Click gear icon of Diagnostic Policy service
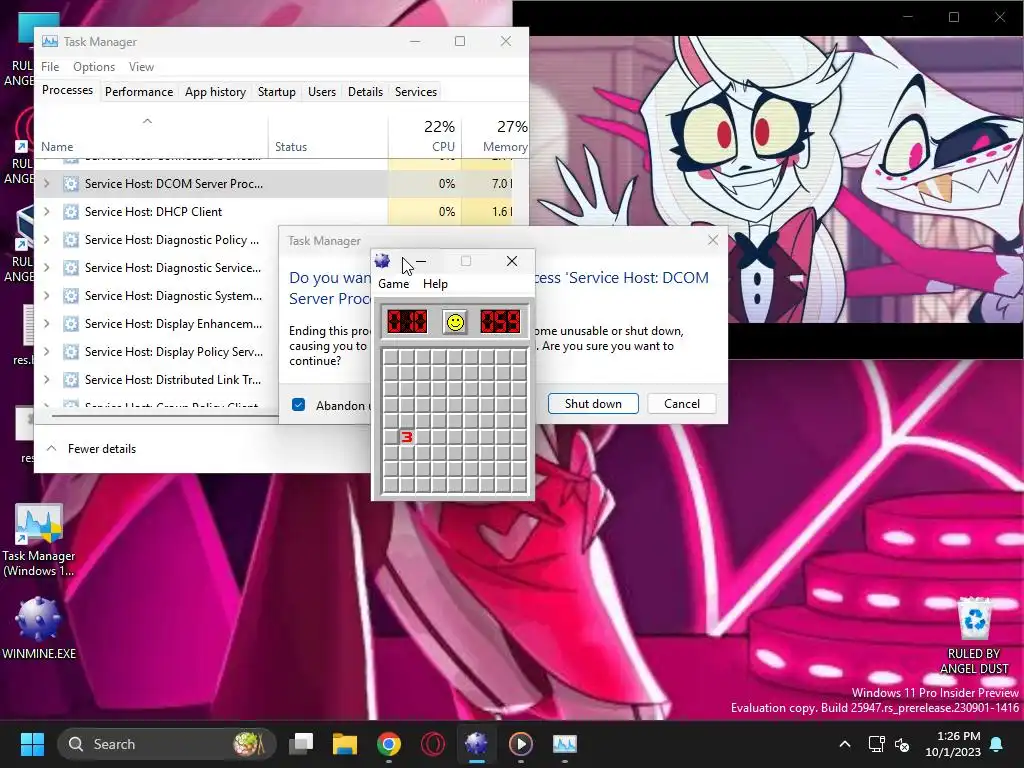The image size is (1024, 768). pos(71,240)
